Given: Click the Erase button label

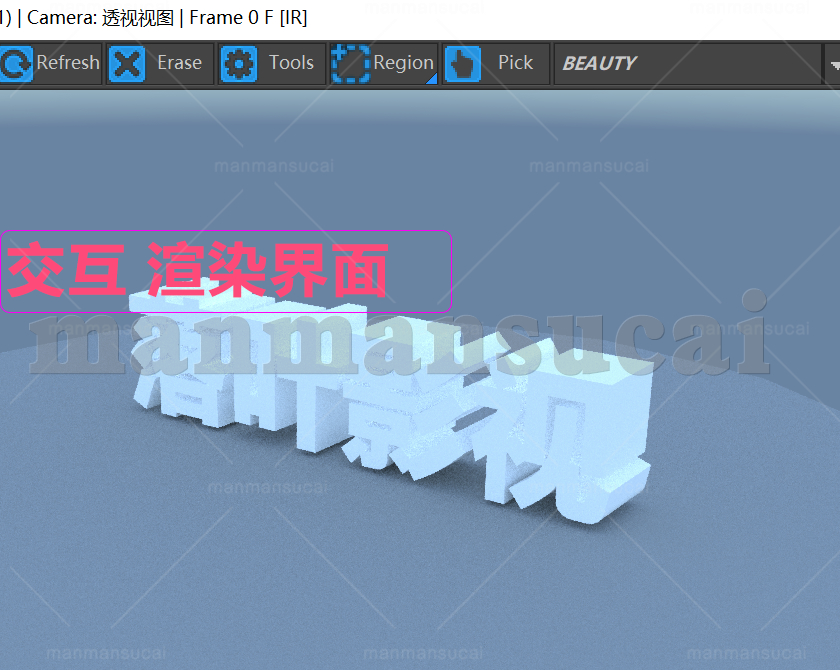Looking at the screenshot, I should 179,63.
